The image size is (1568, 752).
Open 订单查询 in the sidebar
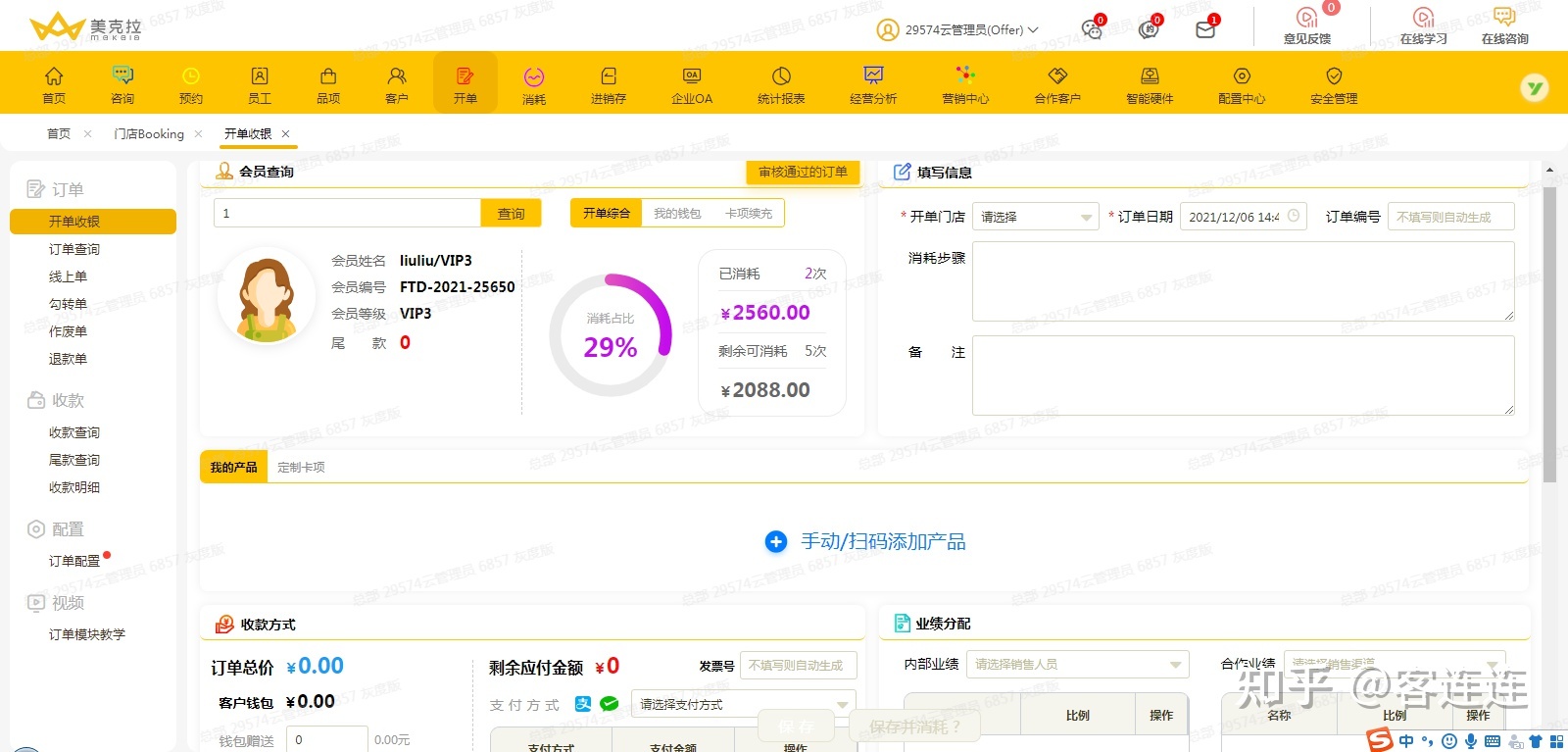74,249
